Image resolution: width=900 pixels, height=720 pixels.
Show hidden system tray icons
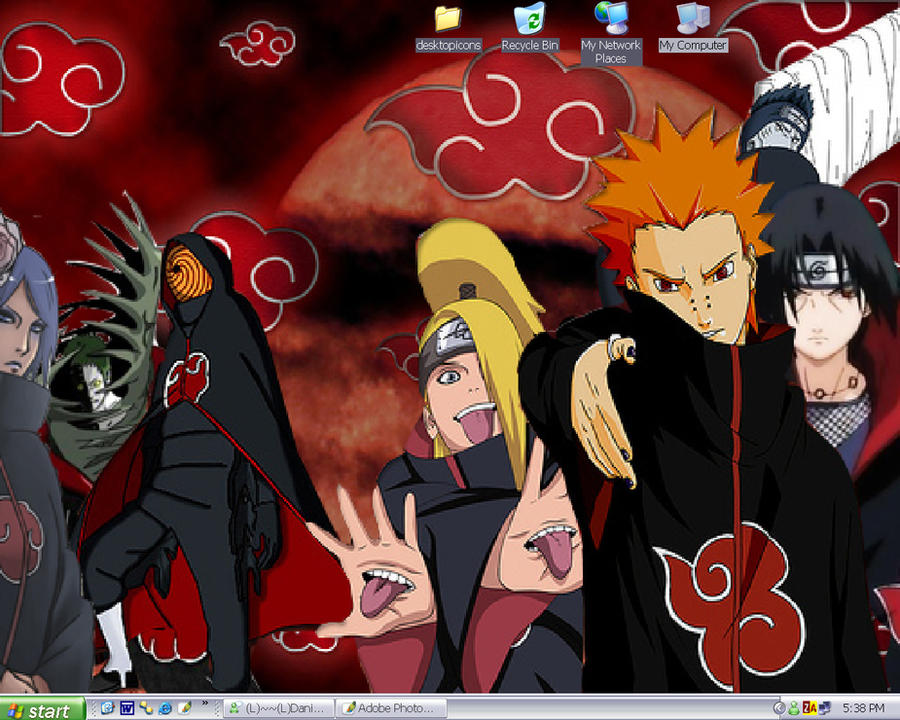pos(779,709)
